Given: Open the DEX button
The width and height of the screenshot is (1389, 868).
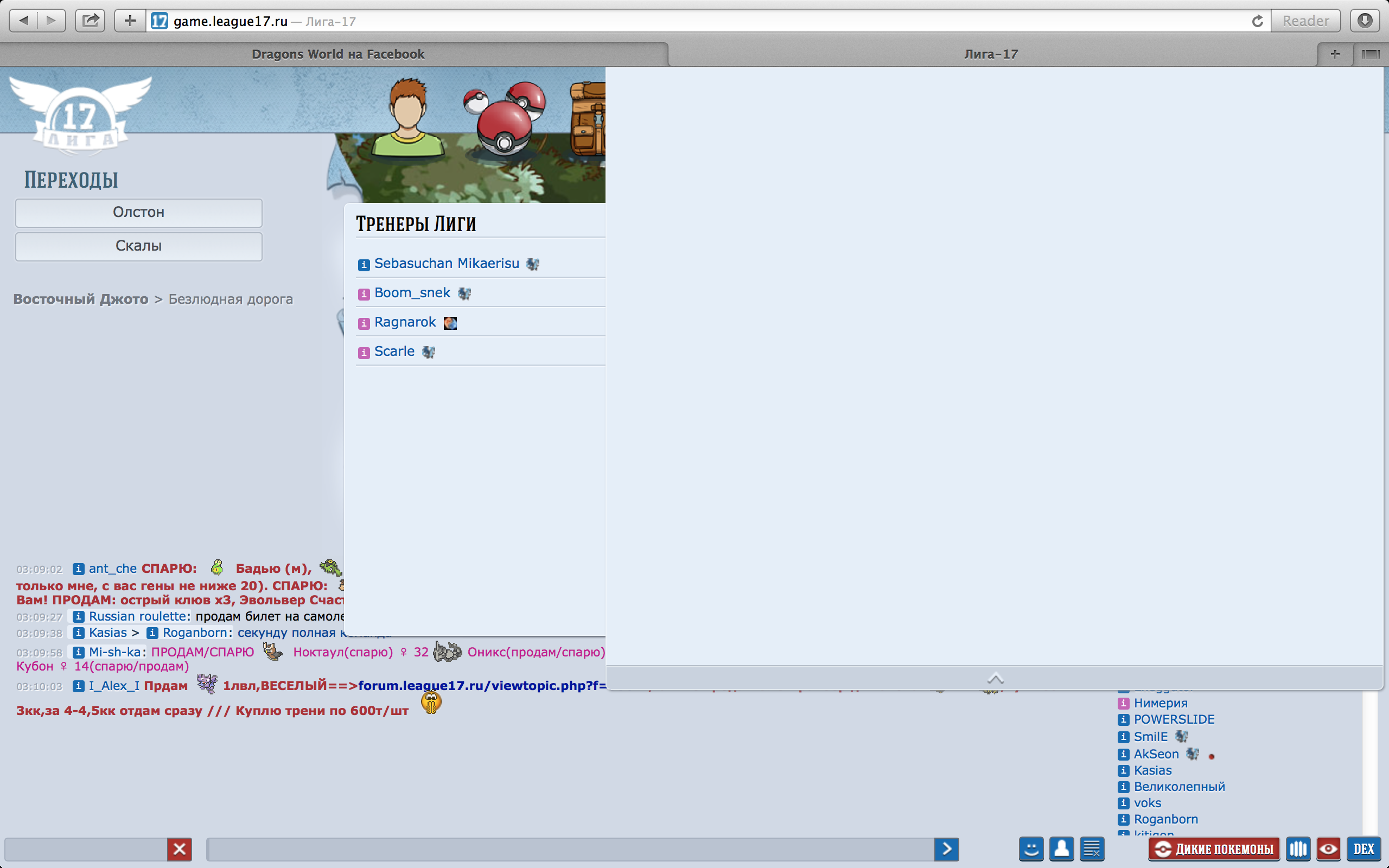Looking at the screenshot, I should (x=1363, y=848).
